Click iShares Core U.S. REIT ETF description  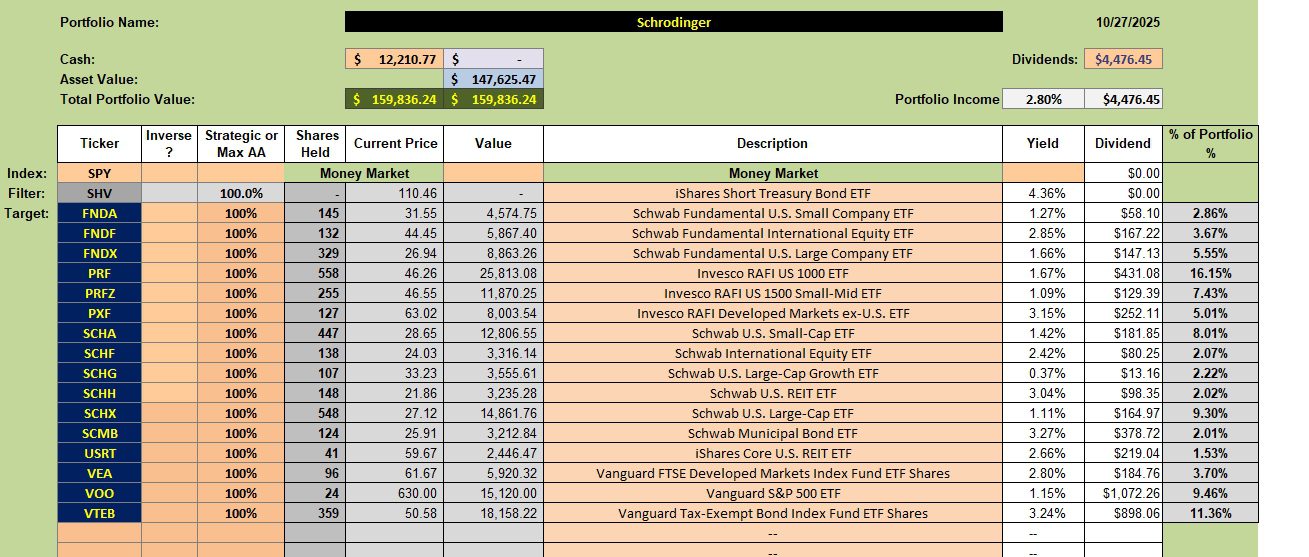(x=772, y=453)
